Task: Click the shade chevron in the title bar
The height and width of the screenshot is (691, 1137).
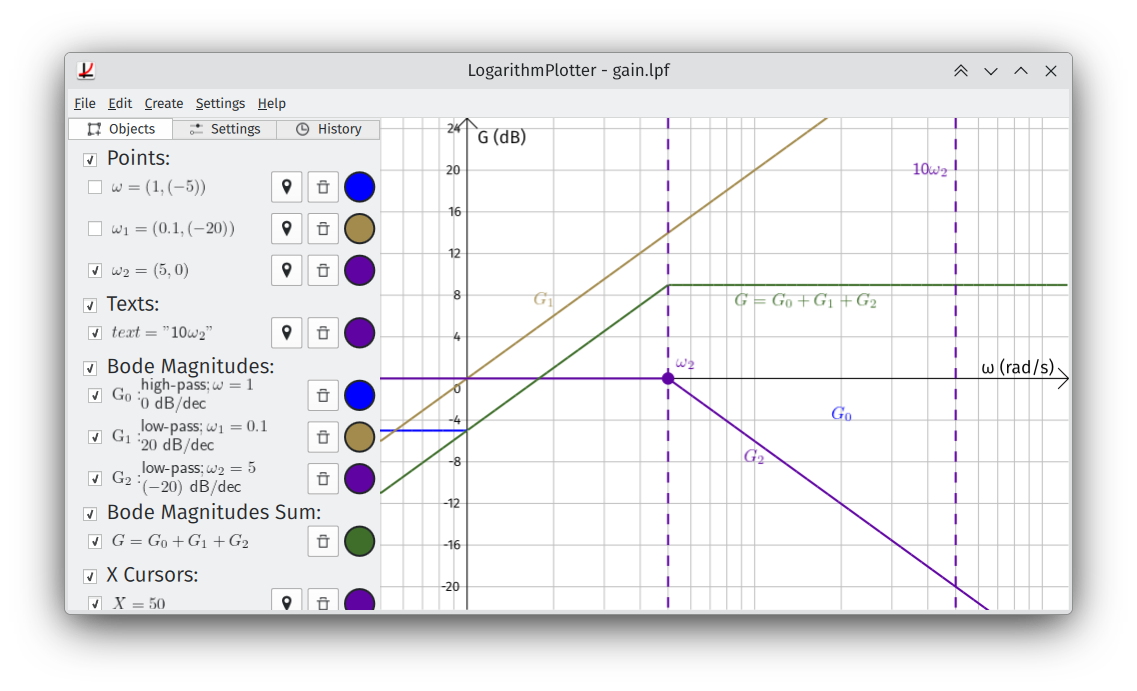Action: click(x=960, y=70)
